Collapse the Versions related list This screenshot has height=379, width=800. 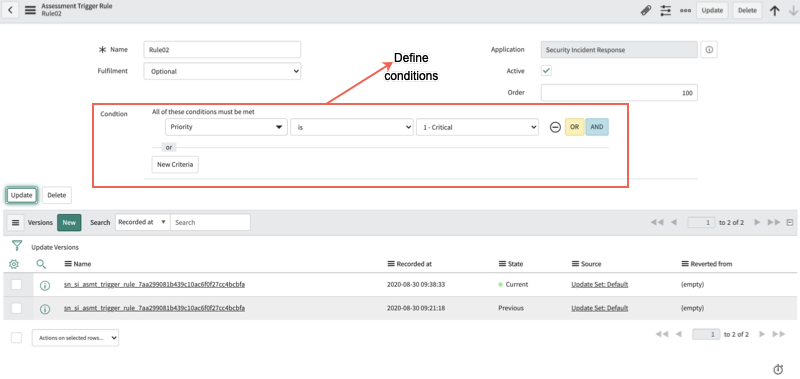[x=790, y=222]
